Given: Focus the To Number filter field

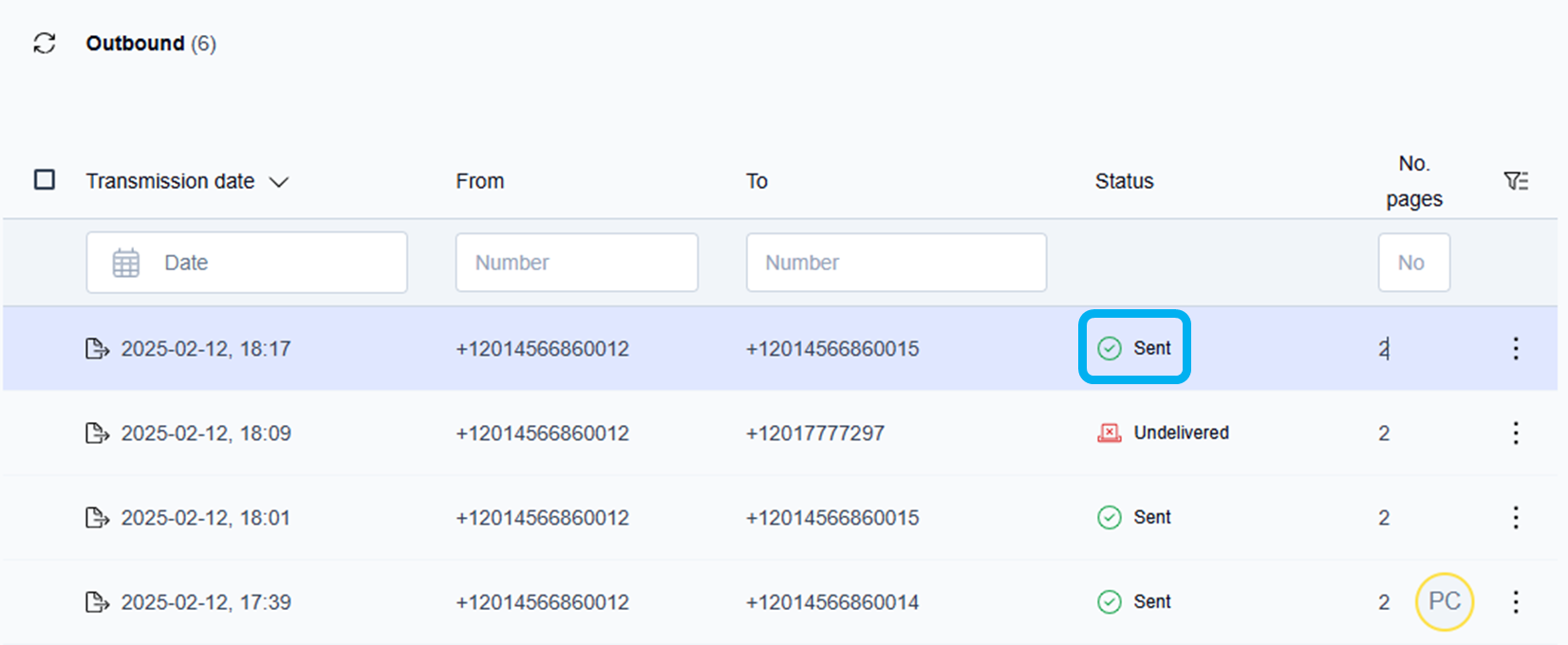Looking at the screenshot, I should pyautogui.click(x=896, y=263).
